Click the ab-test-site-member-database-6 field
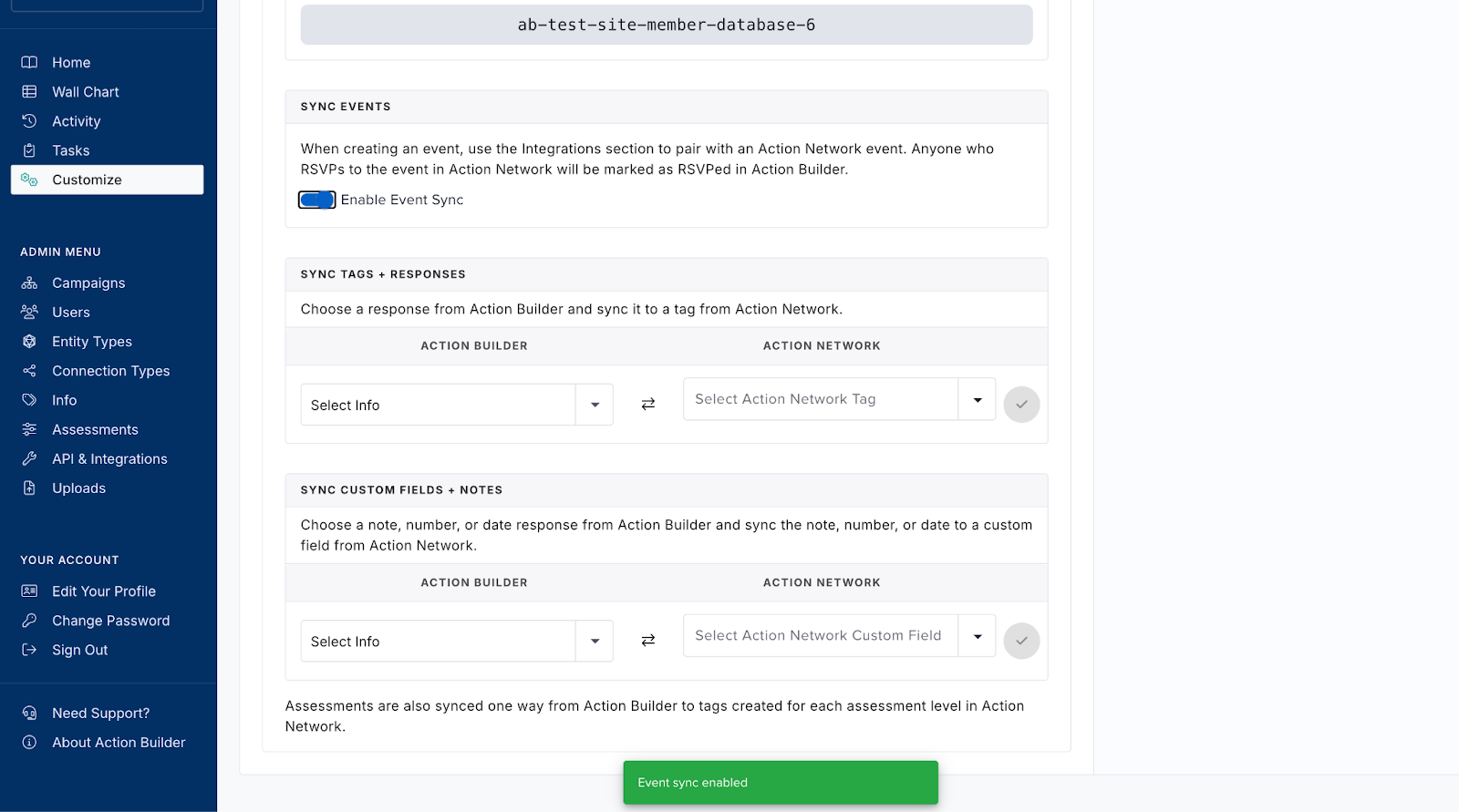 (x=667, y=25)
